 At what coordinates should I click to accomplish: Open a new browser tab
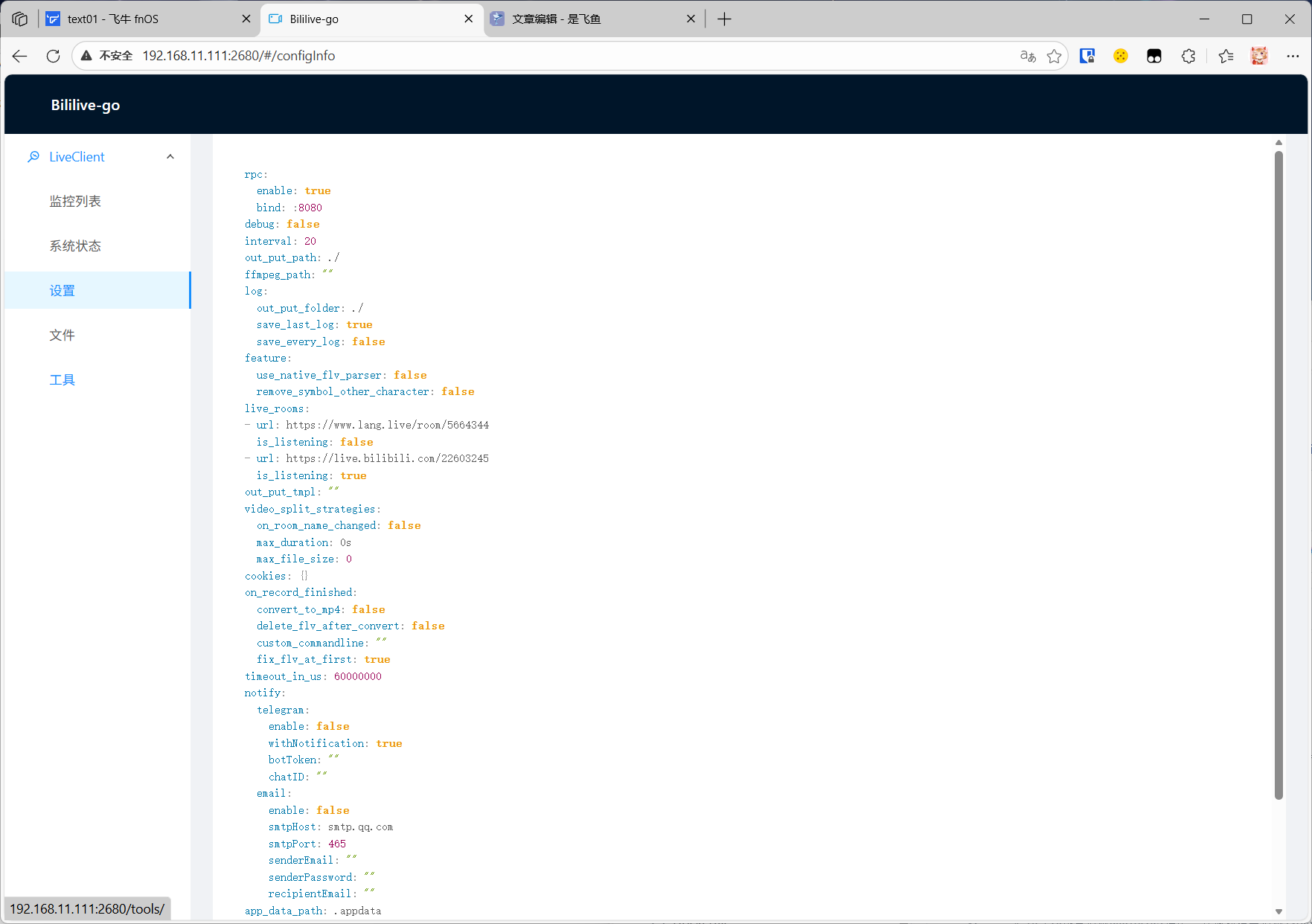tap(724, 19)
